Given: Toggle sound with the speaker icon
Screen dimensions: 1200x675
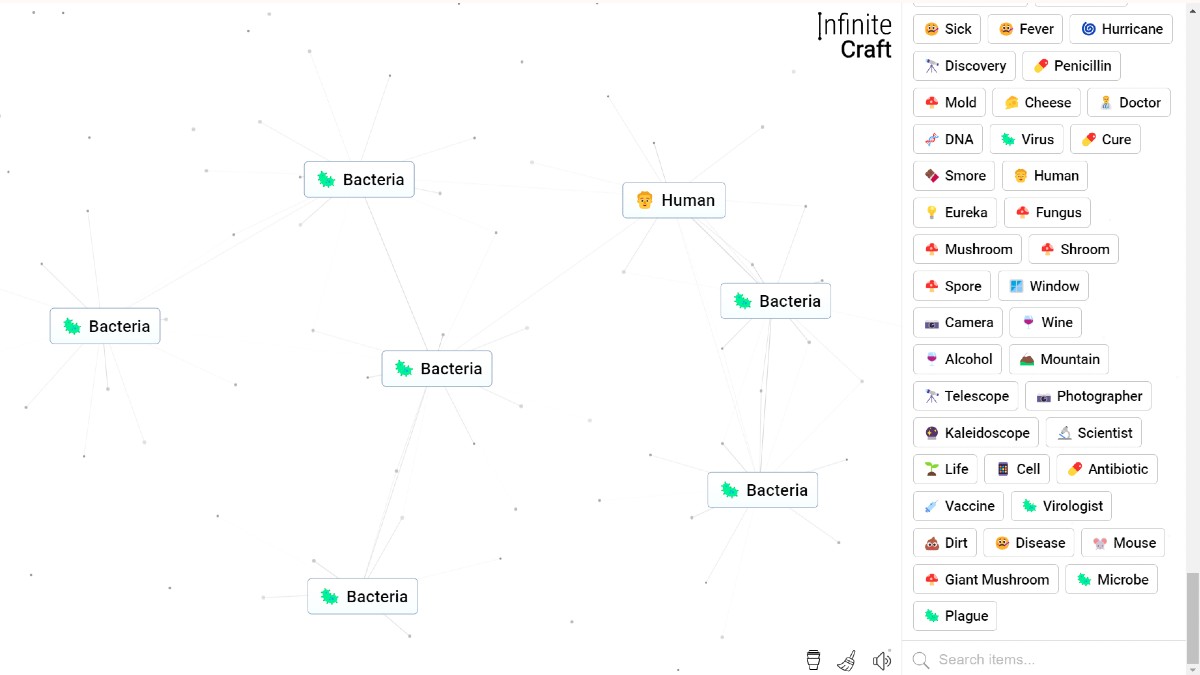Looking at the screenshot, I should coord(881,660).
